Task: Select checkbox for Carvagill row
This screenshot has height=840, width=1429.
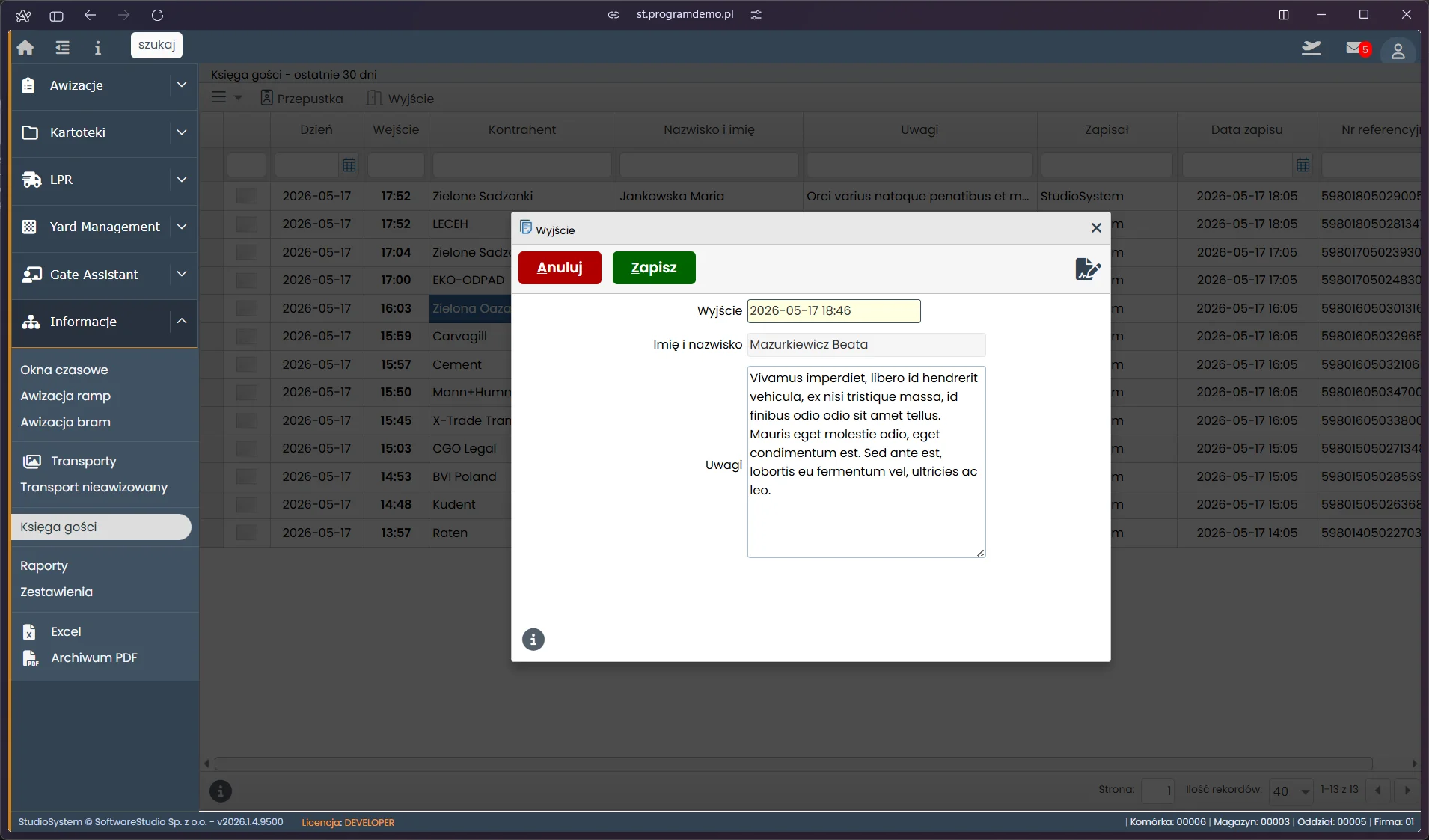Action: tap(246, 336)
